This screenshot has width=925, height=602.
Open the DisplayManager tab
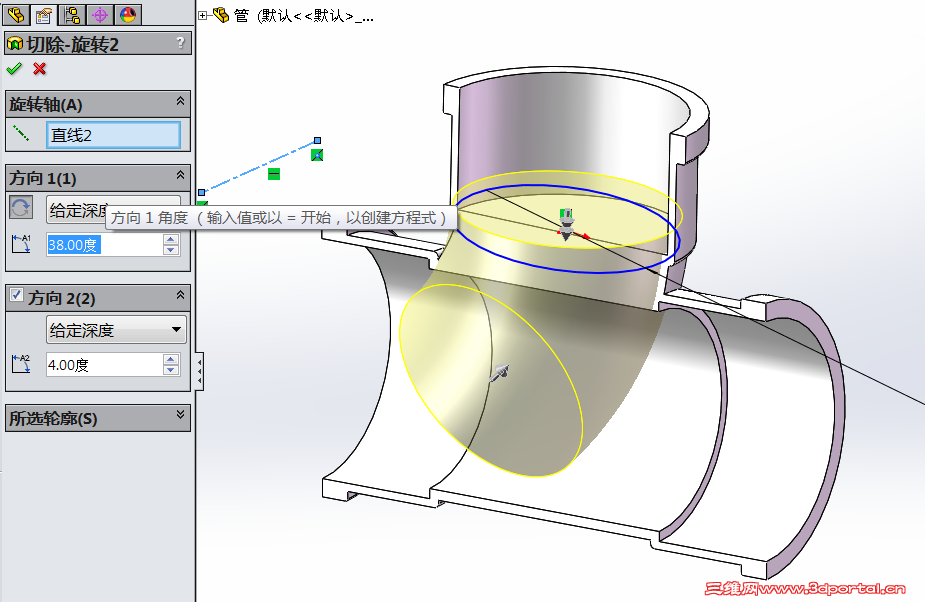tap(128, 14)
